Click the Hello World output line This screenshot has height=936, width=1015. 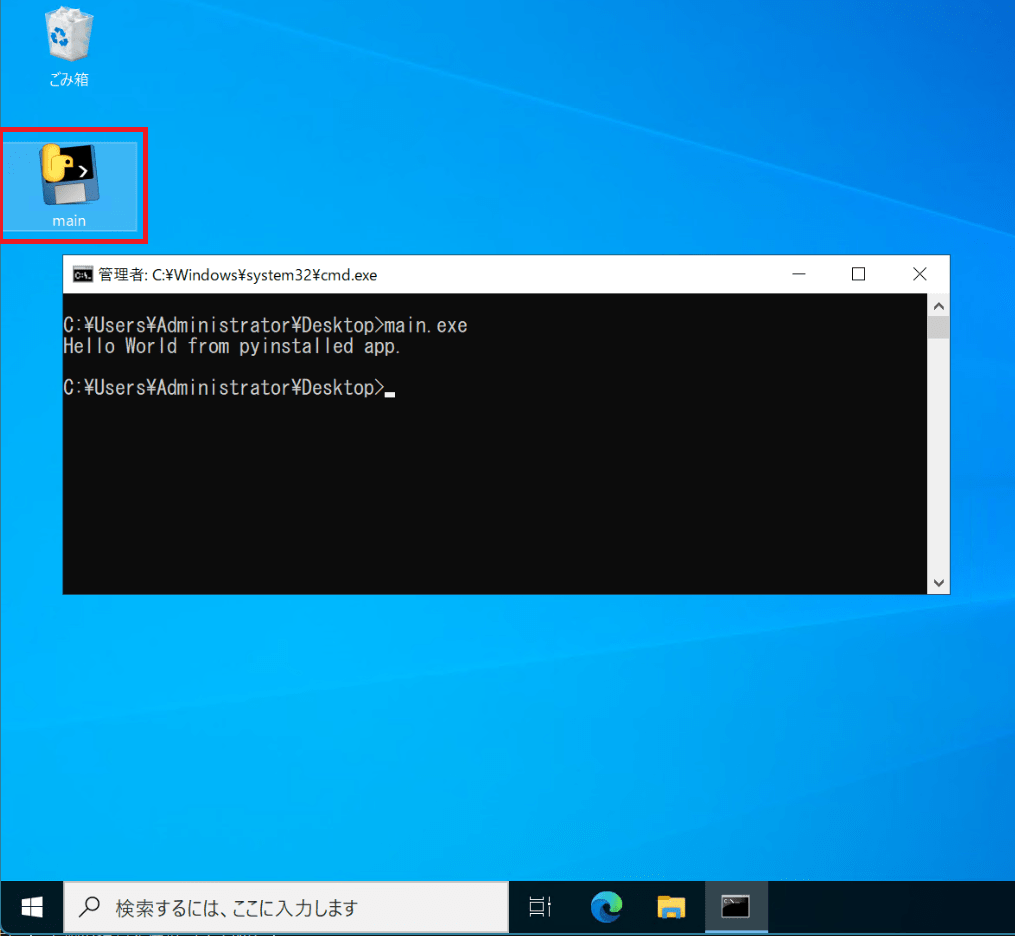[x=232, y=346]
